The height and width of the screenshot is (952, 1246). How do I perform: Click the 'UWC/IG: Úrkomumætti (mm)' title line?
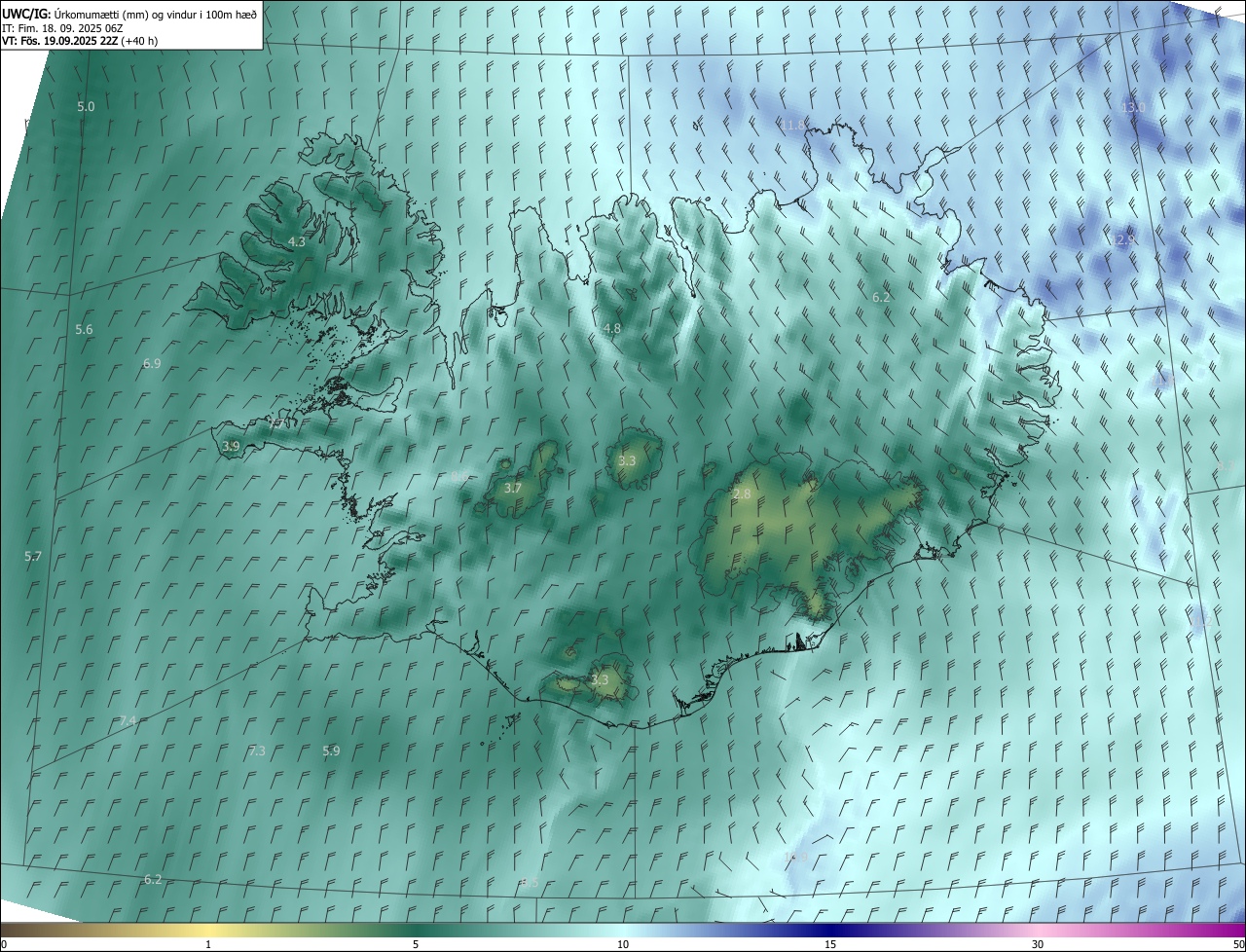coord(129,14)
